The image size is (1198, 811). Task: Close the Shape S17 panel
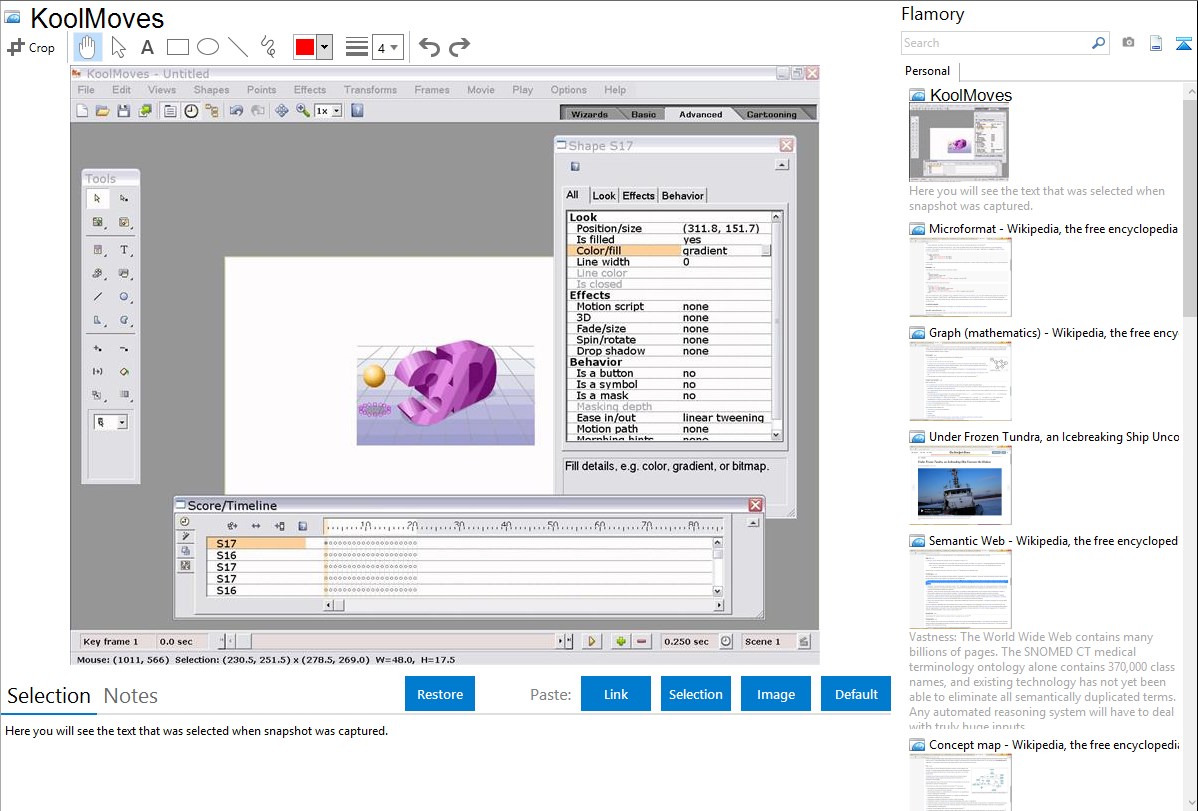tap(786, 145)
